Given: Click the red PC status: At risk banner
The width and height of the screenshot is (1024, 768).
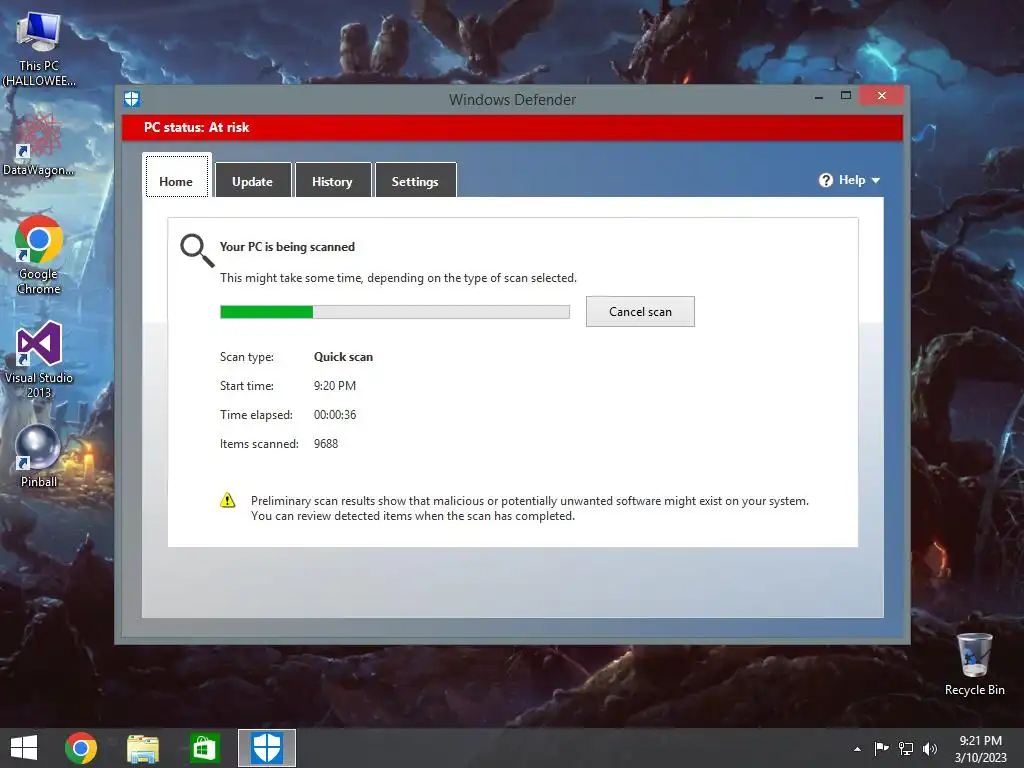Looking at the screenshot, I should [512, 127].
